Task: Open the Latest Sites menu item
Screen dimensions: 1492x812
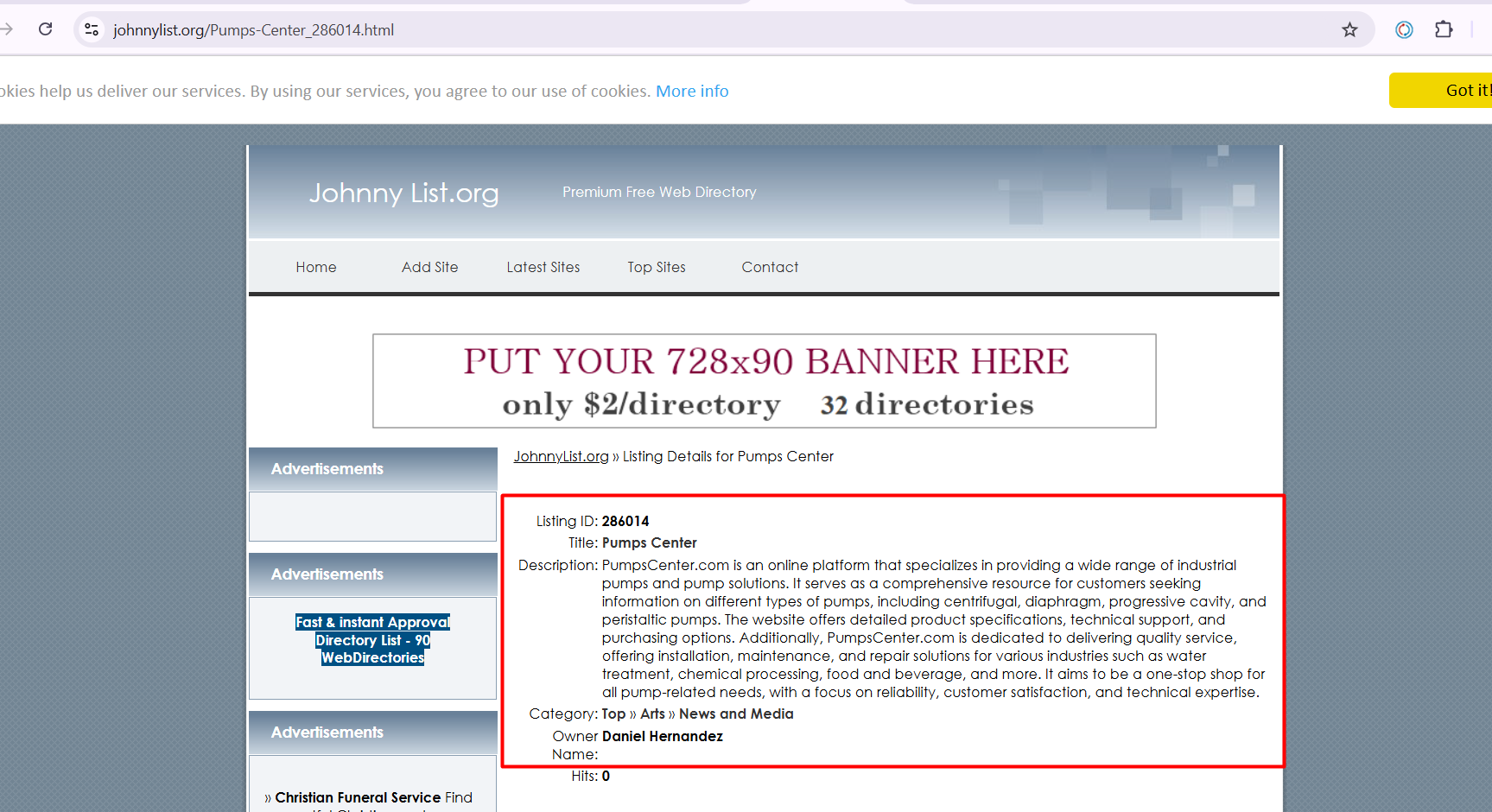Action: [543, 267]
